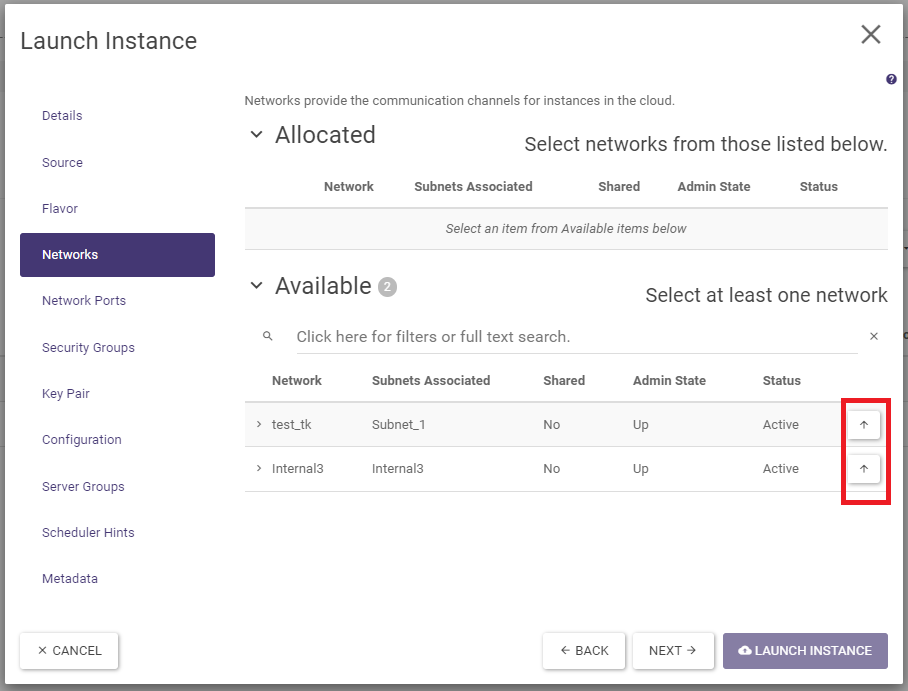908x691 pixels.
Task: Open the Details step
Action: [x=62, y=116]
